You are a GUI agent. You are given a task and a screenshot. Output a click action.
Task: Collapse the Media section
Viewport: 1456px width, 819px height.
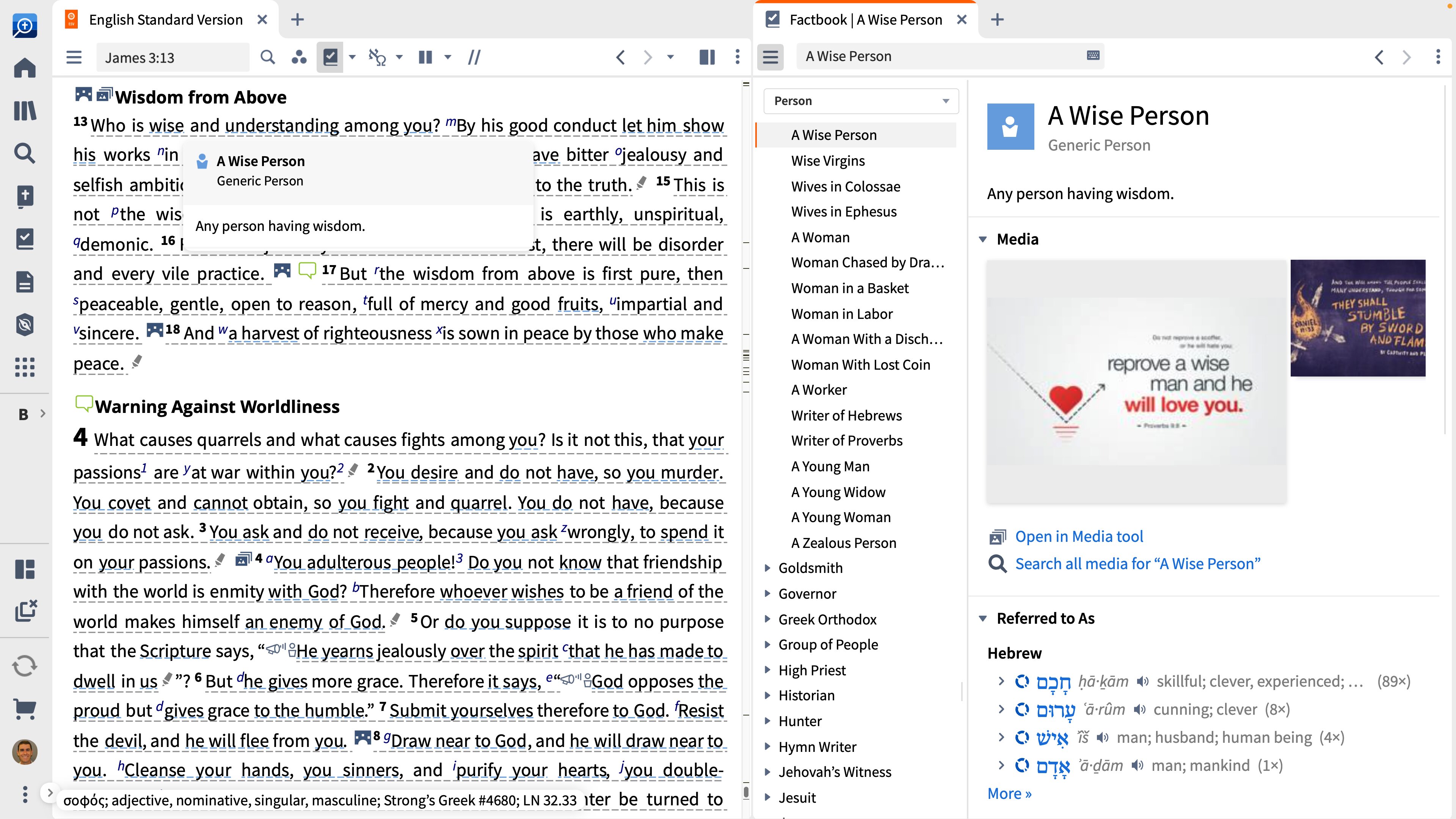click(983, 240)
